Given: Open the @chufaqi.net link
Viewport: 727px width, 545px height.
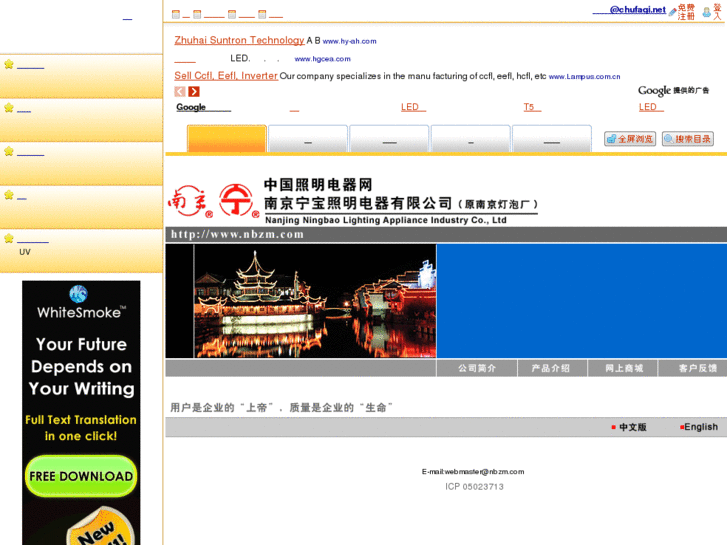Looking at the screenshot, I should click(x=629, y=10).
